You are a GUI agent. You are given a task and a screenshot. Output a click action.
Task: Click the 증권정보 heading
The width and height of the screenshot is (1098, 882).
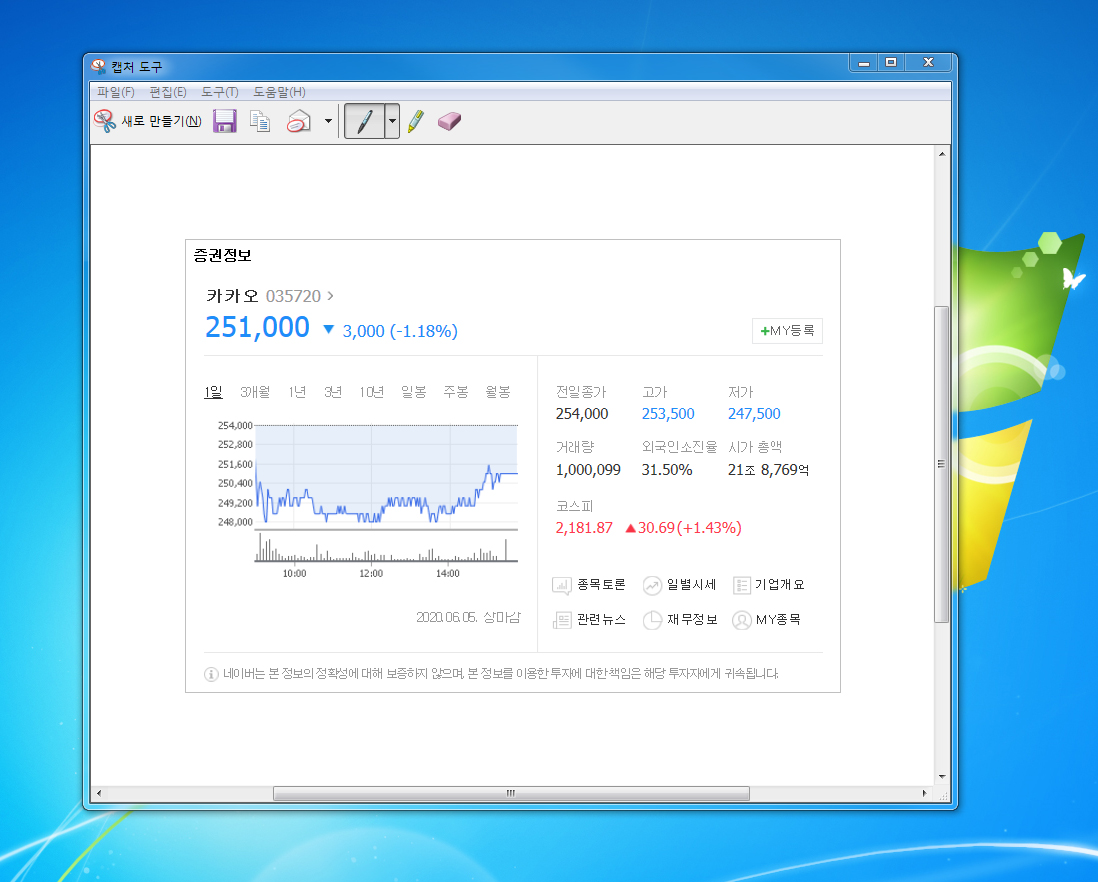tap(223, 256)
